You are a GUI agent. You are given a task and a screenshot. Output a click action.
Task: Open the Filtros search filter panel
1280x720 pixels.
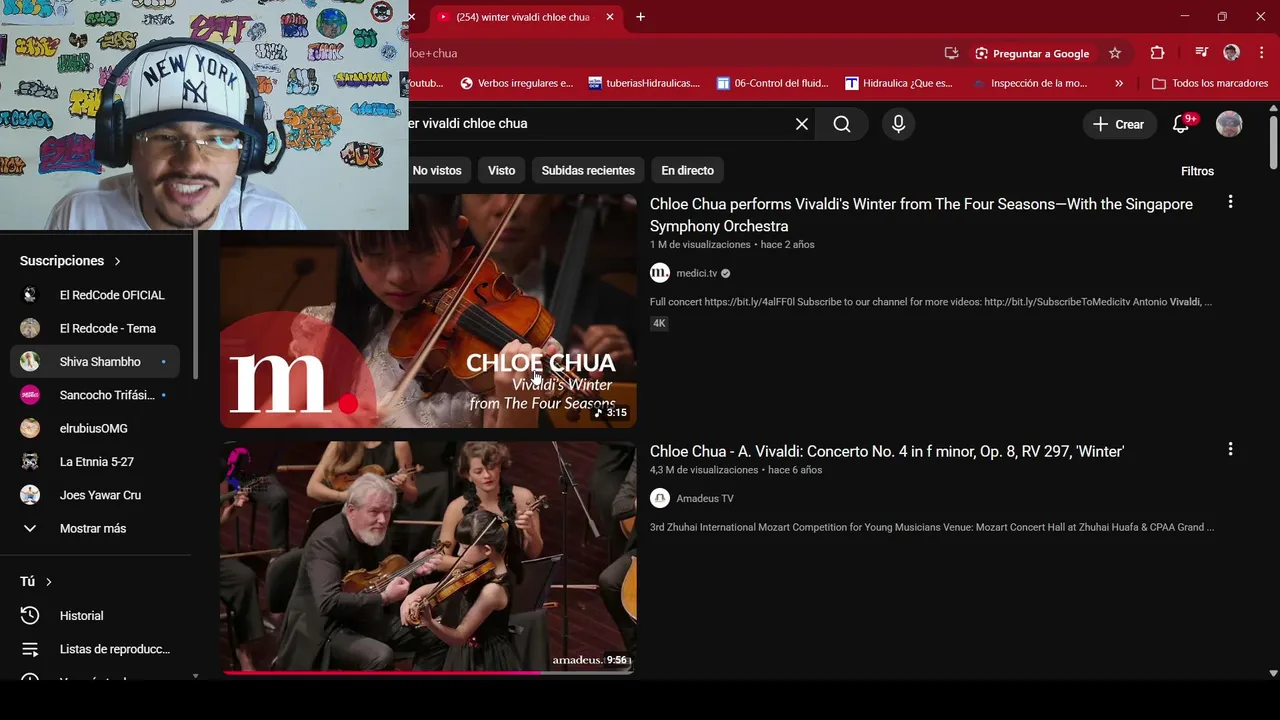coord(1197,171)
